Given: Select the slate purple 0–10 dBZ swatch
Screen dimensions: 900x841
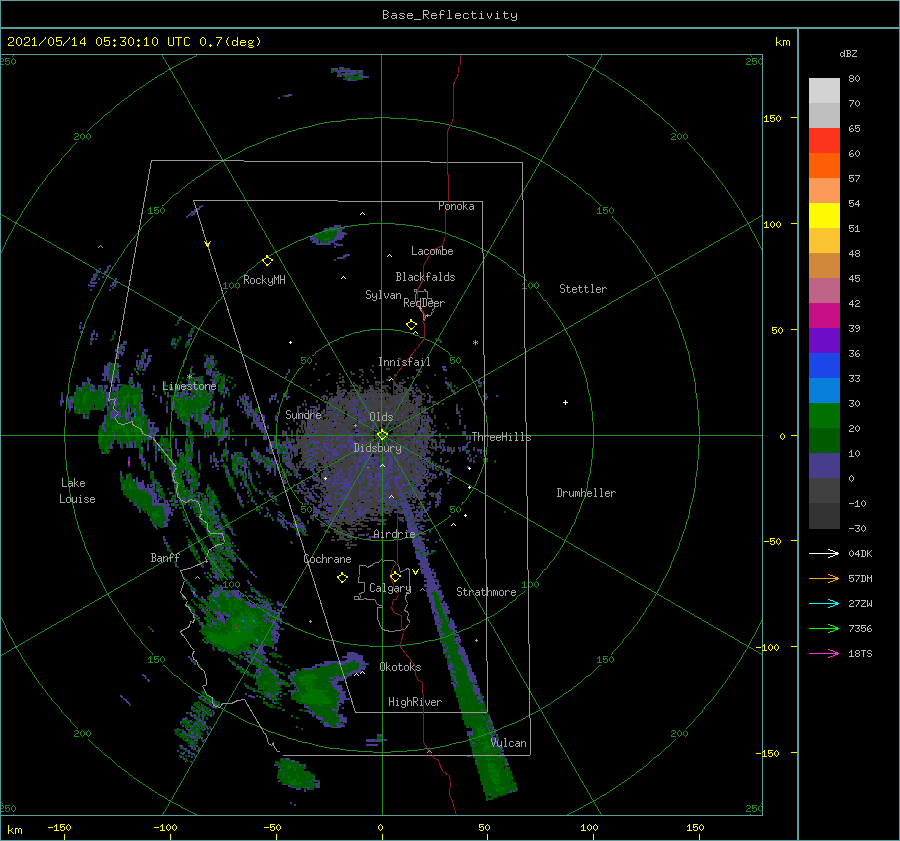Looking at the screenshot, I should pos(824,466).
